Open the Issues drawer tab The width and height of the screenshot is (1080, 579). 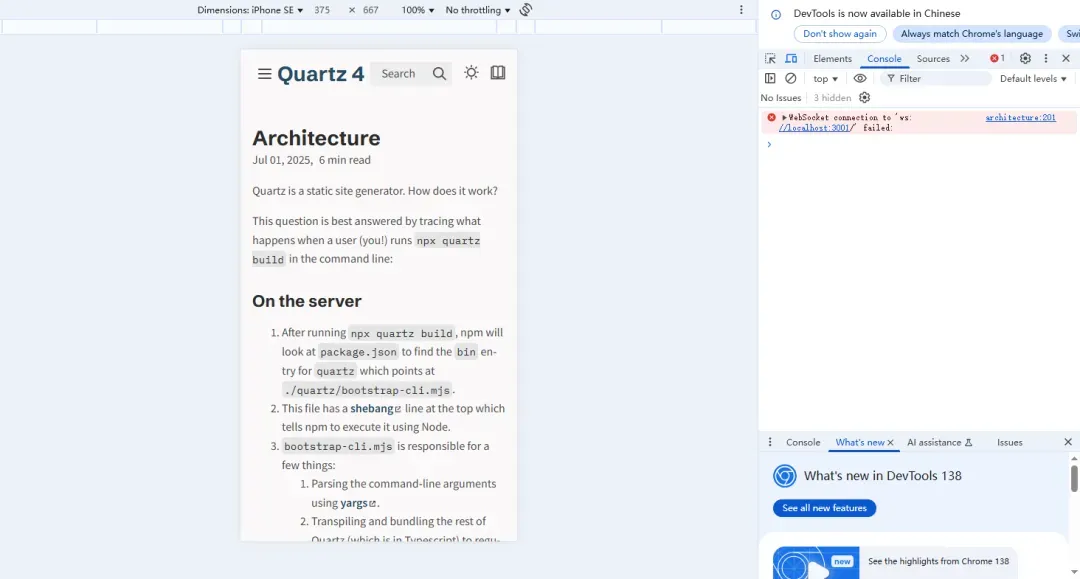click(1010, 442)
